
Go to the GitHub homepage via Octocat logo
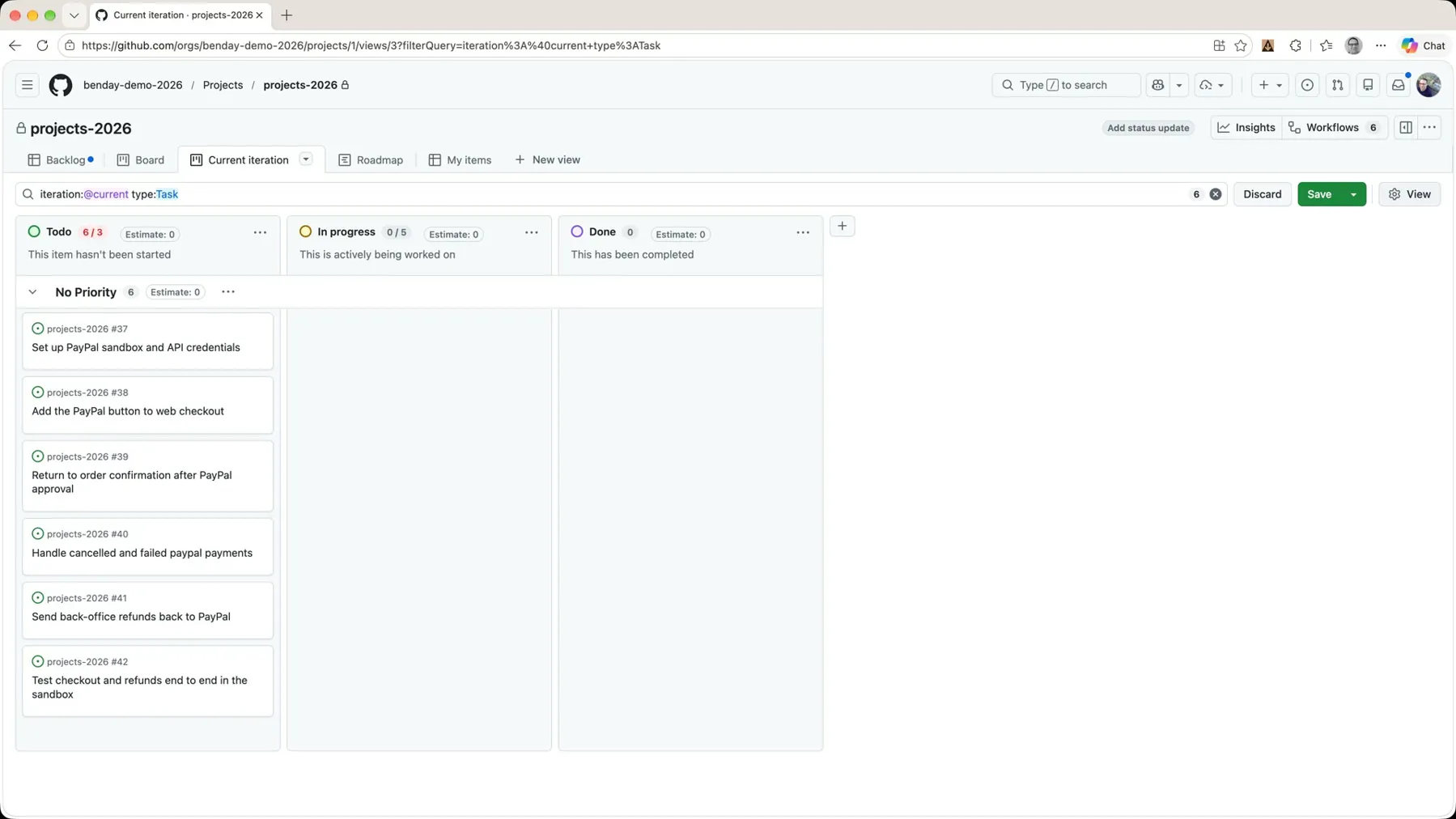pos(61,85)
